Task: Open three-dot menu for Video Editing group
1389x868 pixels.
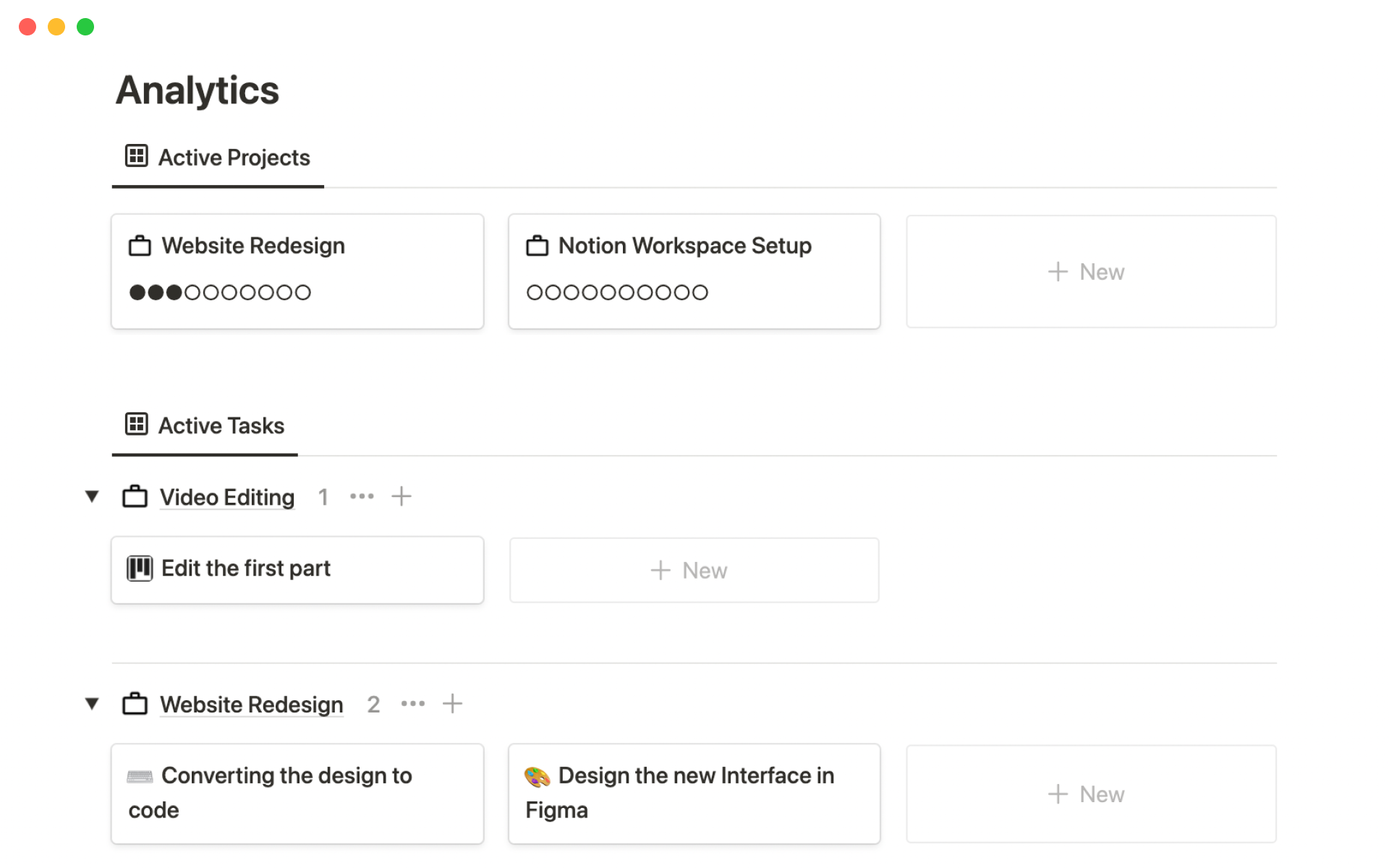Action: 362,497
